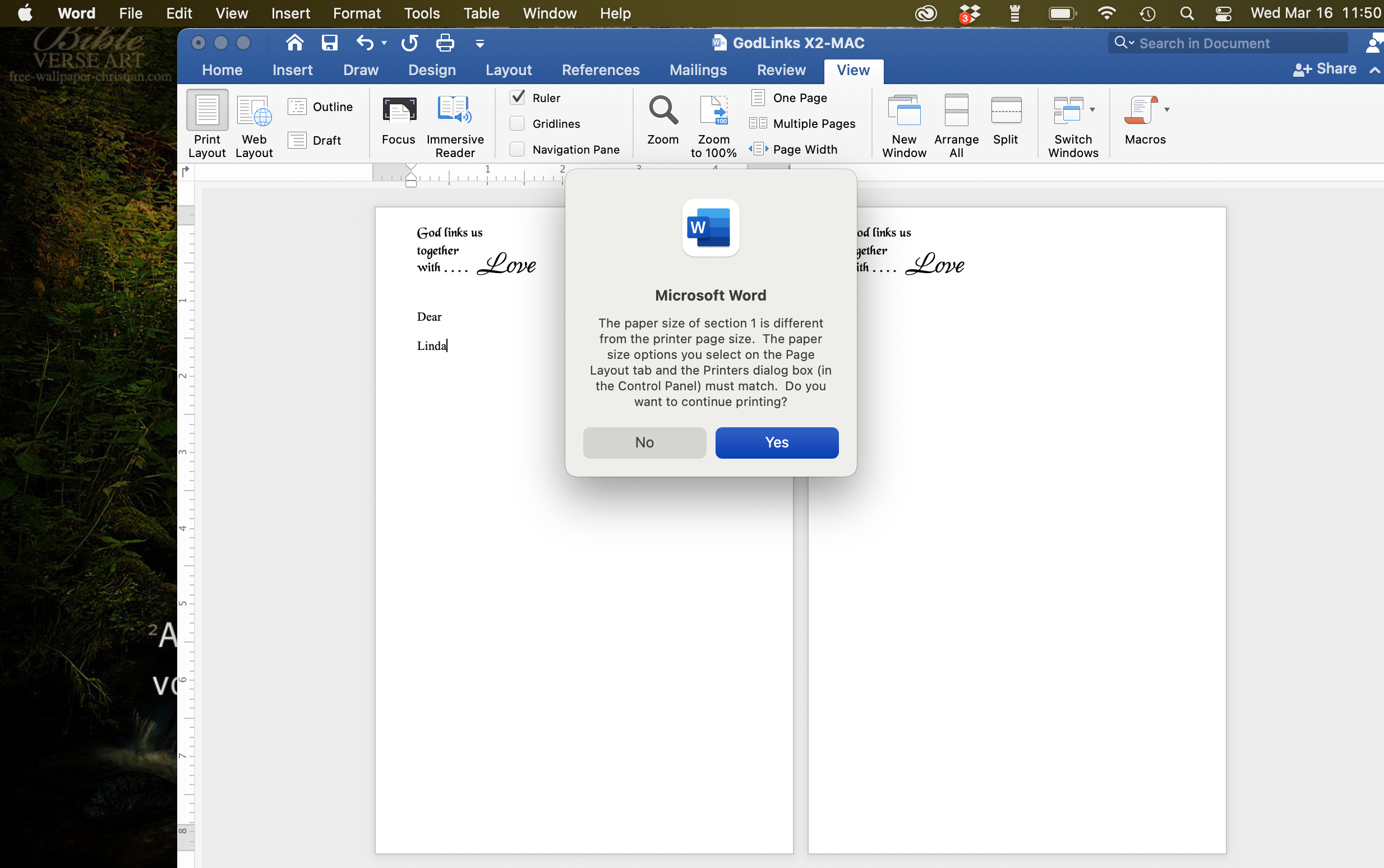Viewport: 1384px width, 868px height.
Task: Open the Macros dropdown arrow
Action: click(1168, 109)
